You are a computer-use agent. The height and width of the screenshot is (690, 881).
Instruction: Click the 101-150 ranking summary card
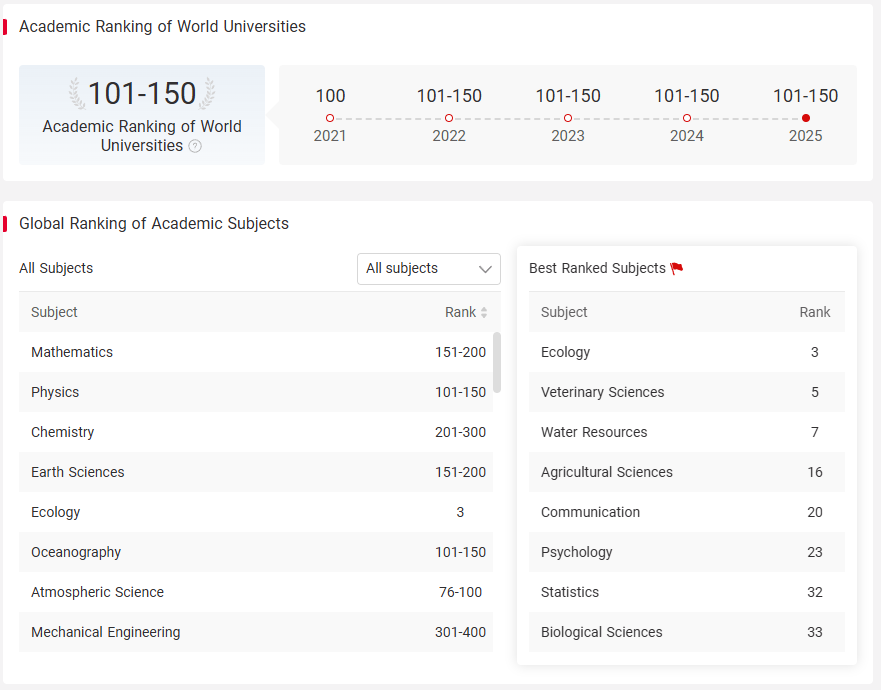click(142, 115)
